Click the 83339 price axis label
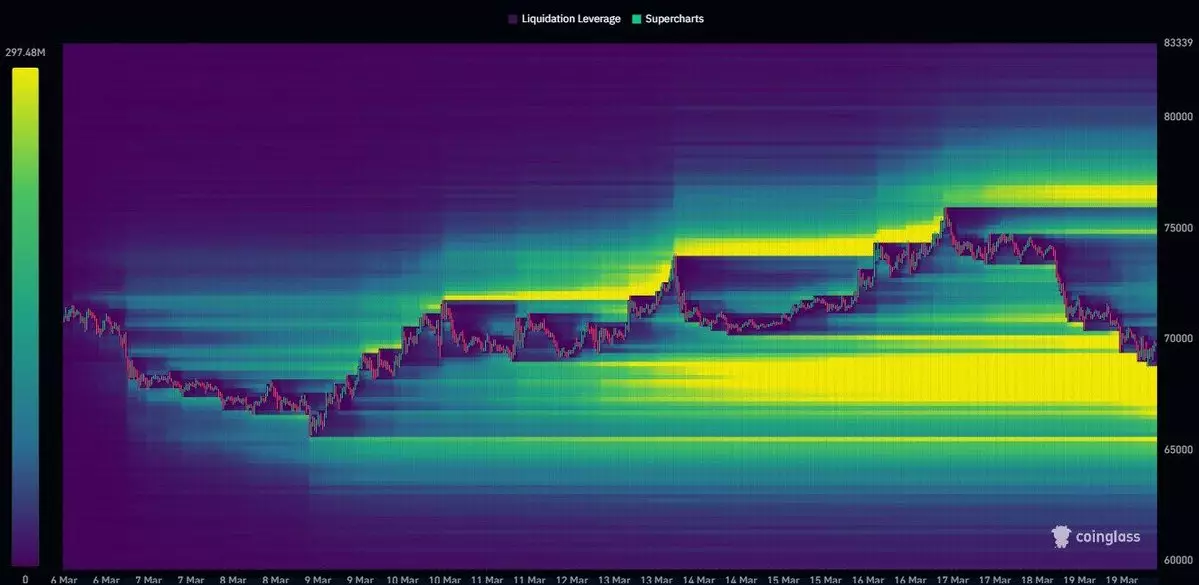Viewport: 1199px width, 585px height. point(1178,42)
